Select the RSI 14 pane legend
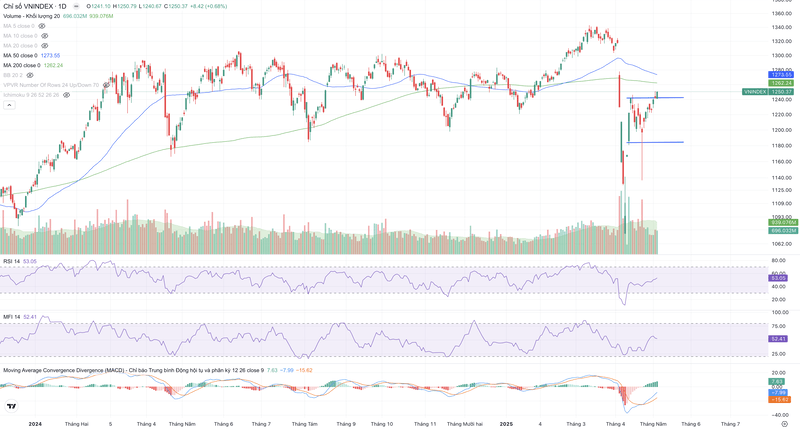The width and height of the screenshot is (800, 429). point(11,261)
